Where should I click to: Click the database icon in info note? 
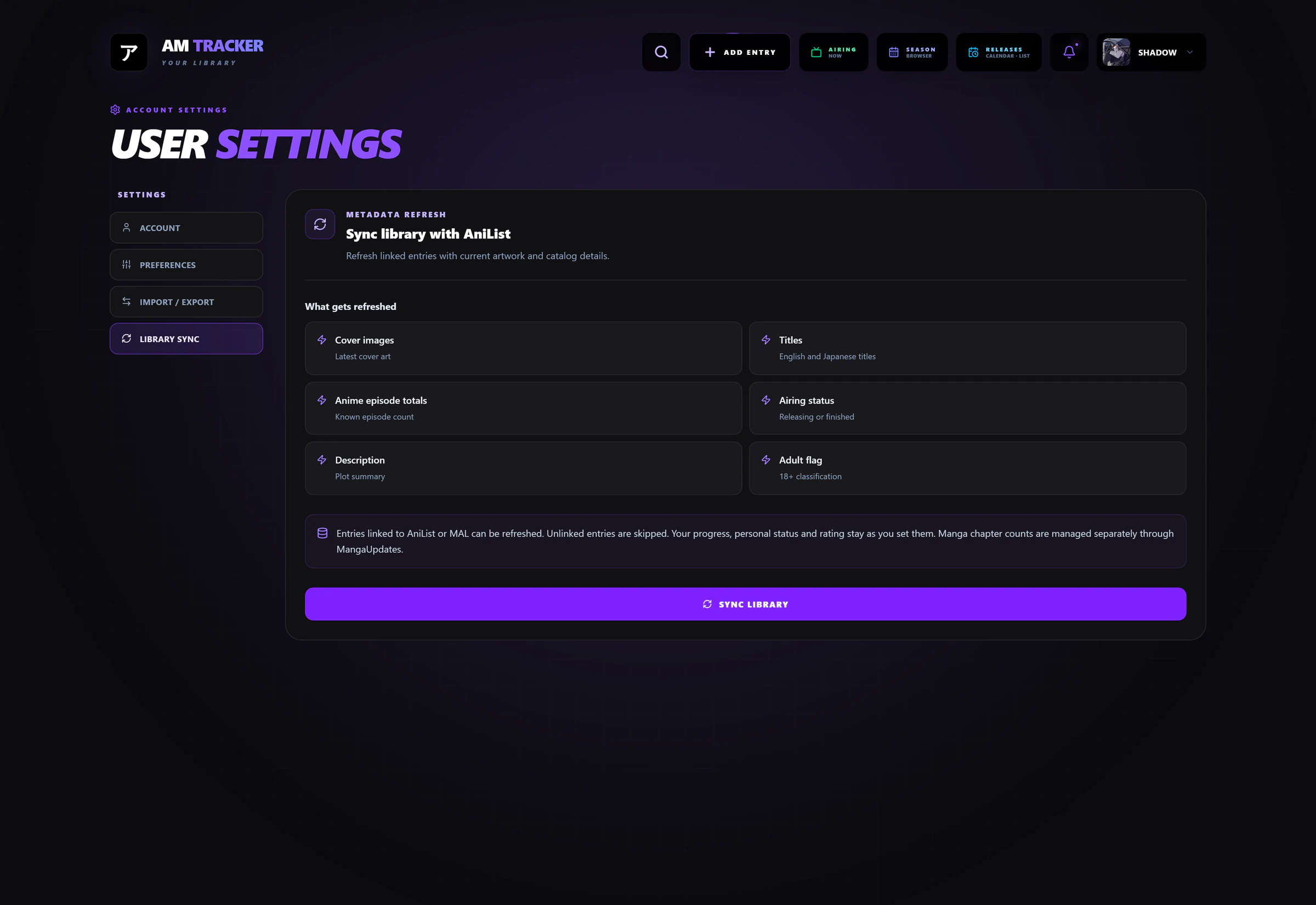pos(322,533)
